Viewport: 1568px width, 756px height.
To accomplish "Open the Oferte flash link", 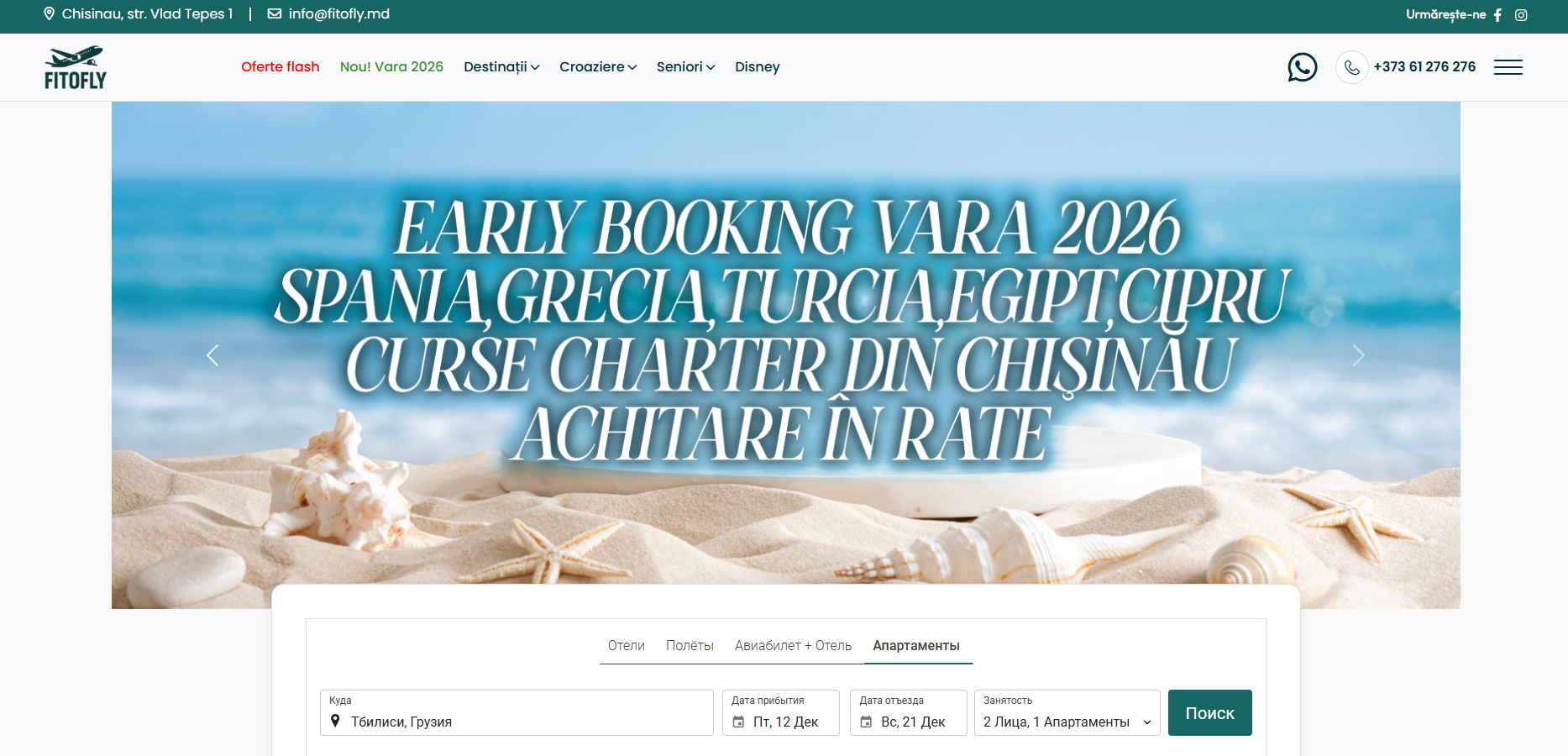I will coord(280,67).
